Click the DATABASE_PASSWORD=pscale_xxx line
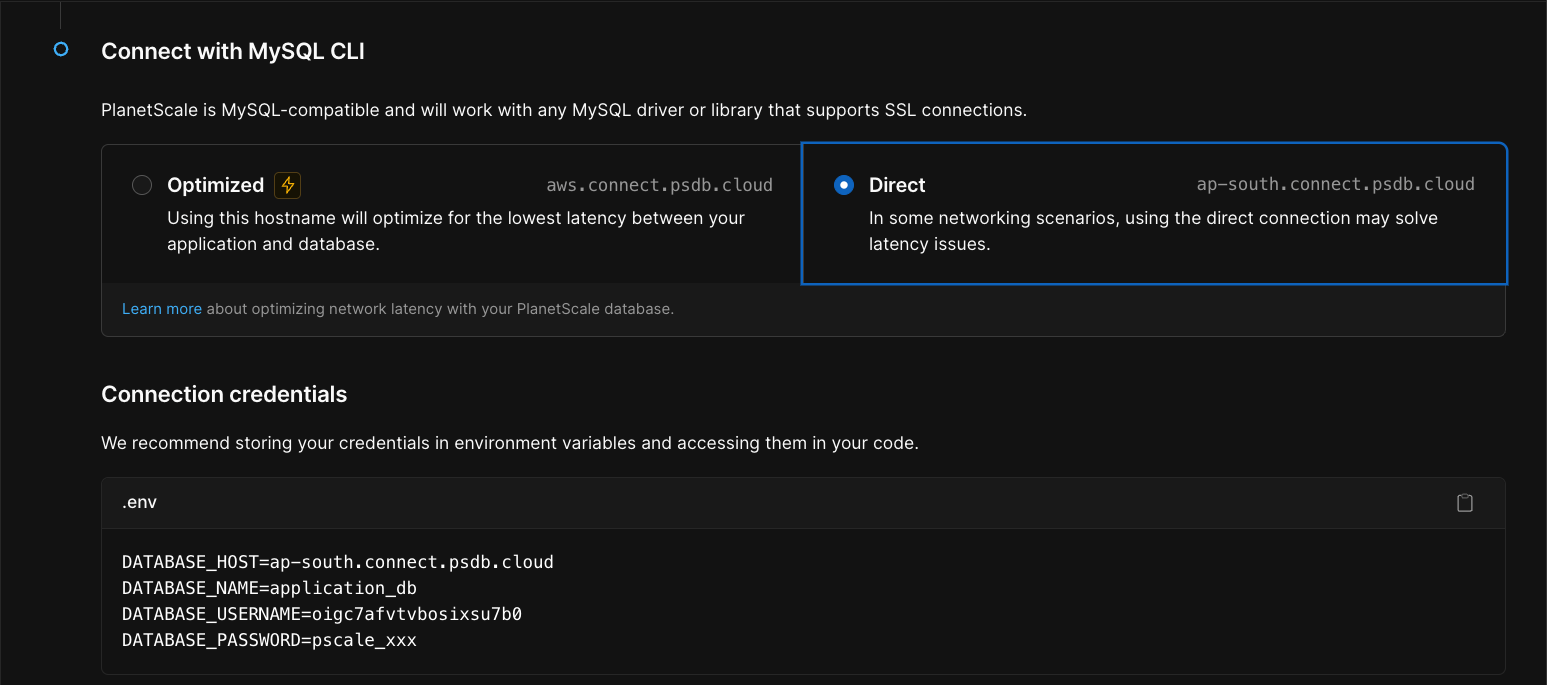This screenshot has height=685, width=1547. click(x=269, y=640)
